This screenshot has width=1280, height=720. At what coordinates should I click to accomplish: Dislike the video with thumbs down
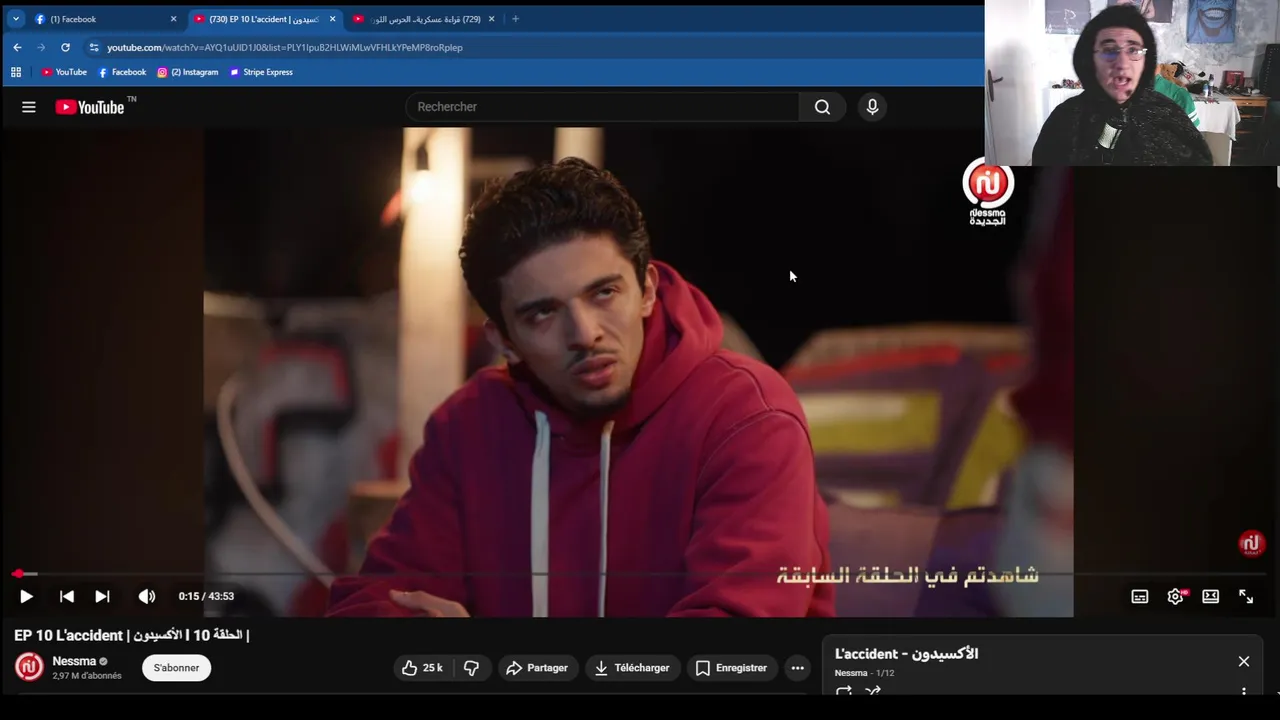point(471,668)
